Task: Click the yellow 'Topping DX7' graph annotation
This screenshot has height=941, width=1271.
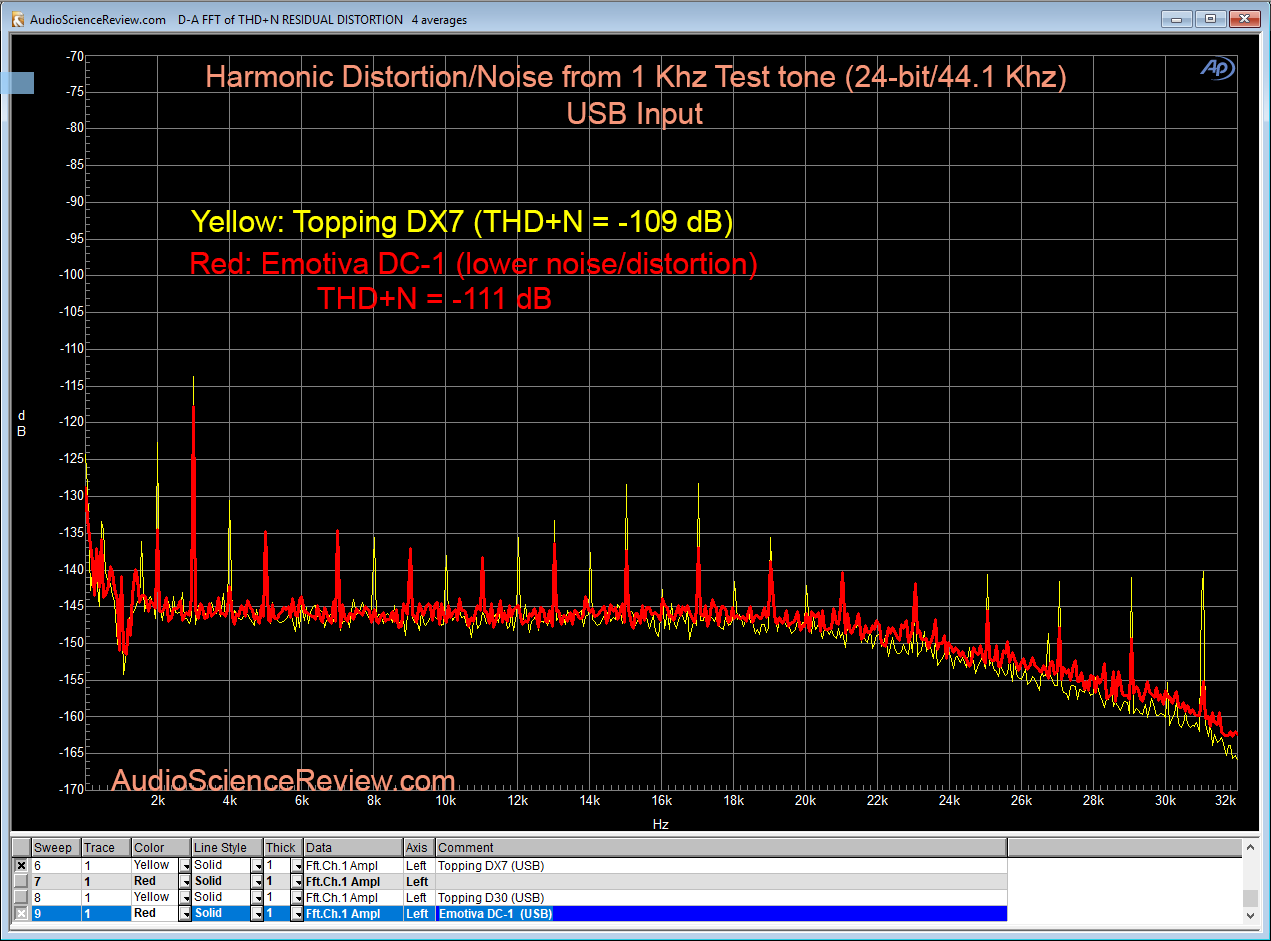Action: pos(462,222)
